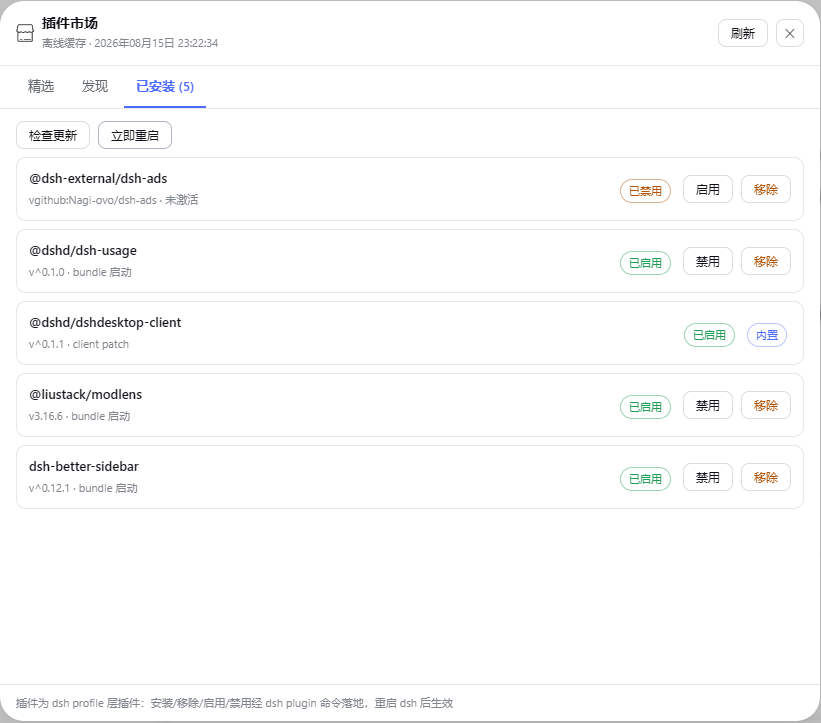Click the plugin market store icon

tap(25, 33)
